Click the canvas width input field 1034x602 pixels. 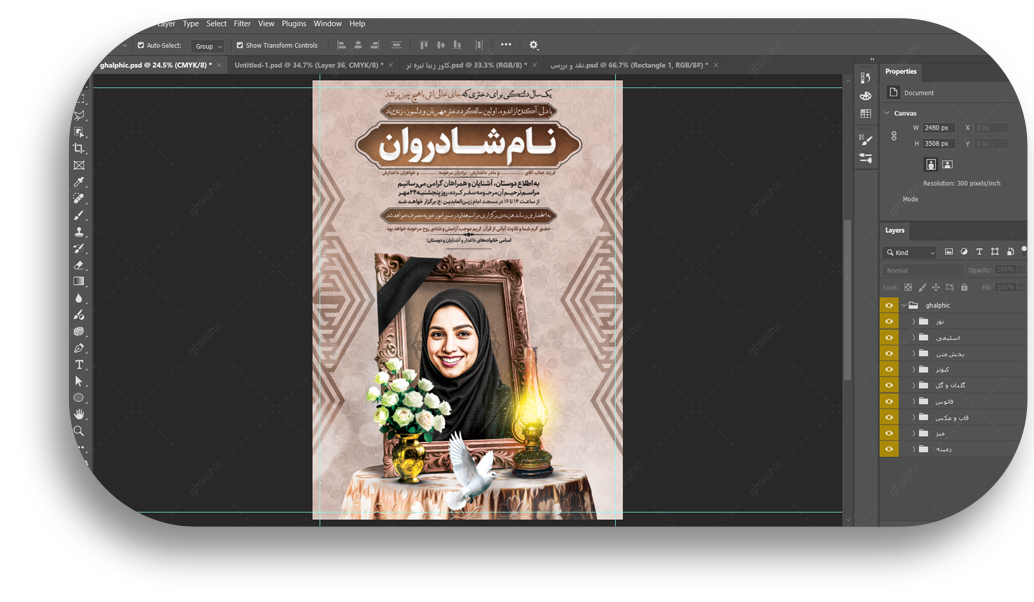pyautogui.click(x=939, y=128)
